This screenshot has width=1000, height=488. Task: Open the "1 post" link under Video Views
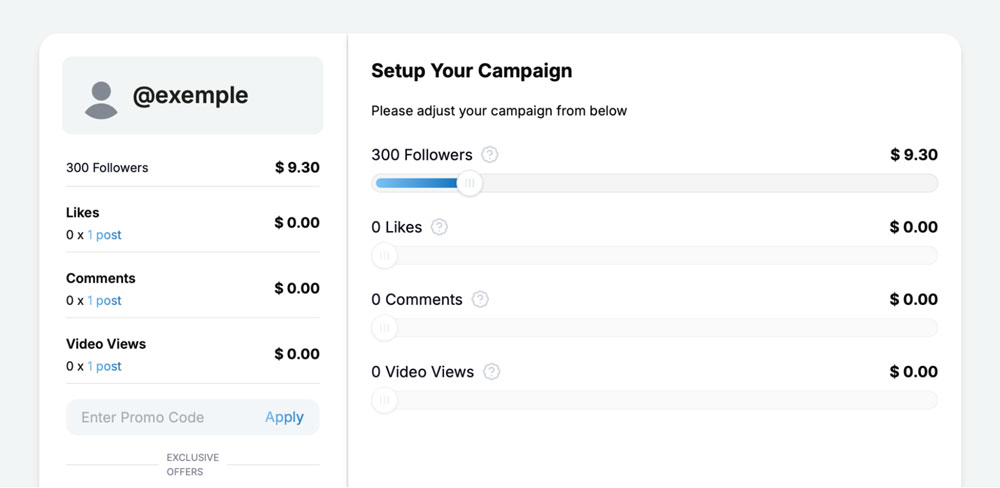[104, 367]
